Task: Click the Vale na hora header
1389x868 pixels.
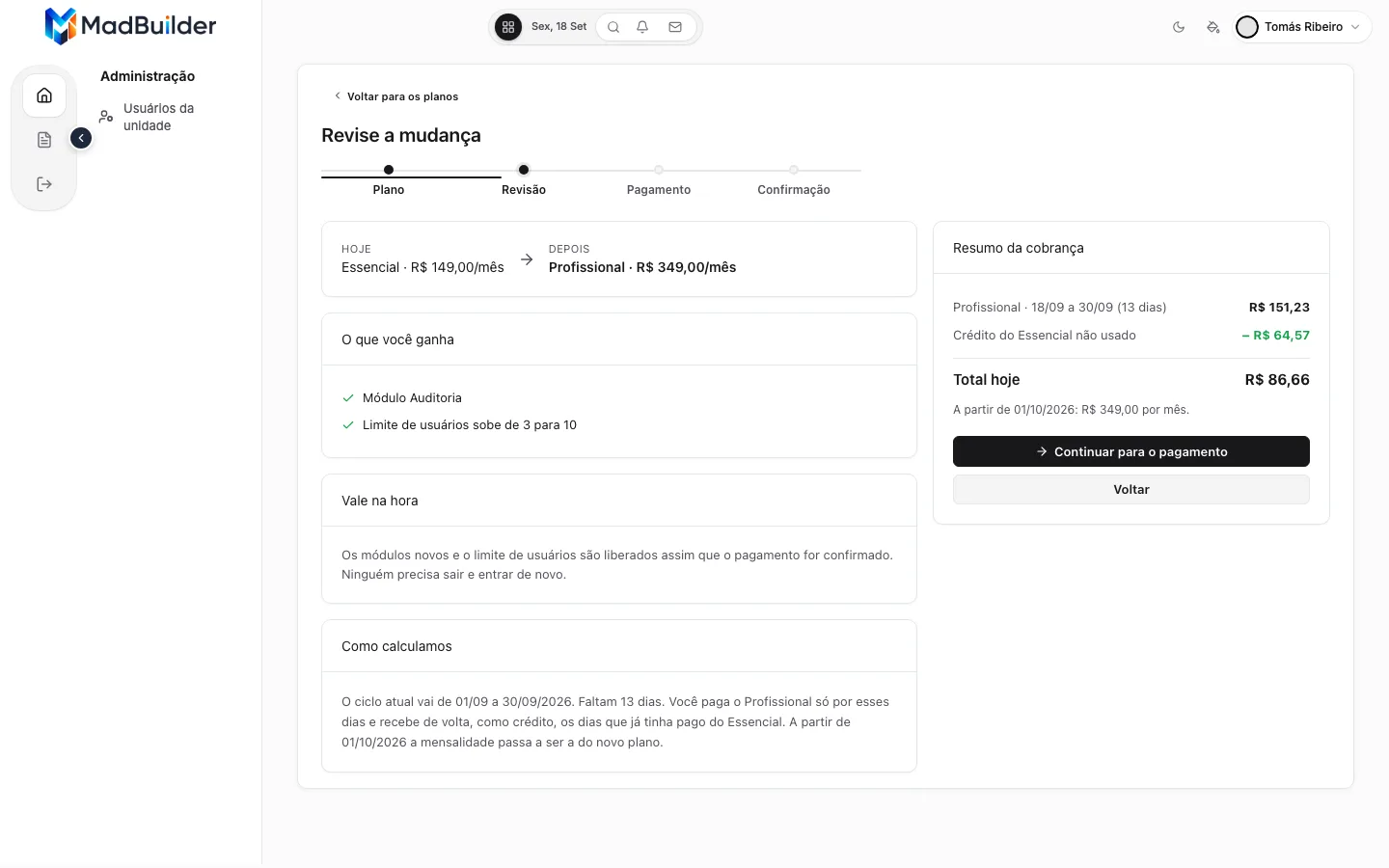Action: coord(380,501)
